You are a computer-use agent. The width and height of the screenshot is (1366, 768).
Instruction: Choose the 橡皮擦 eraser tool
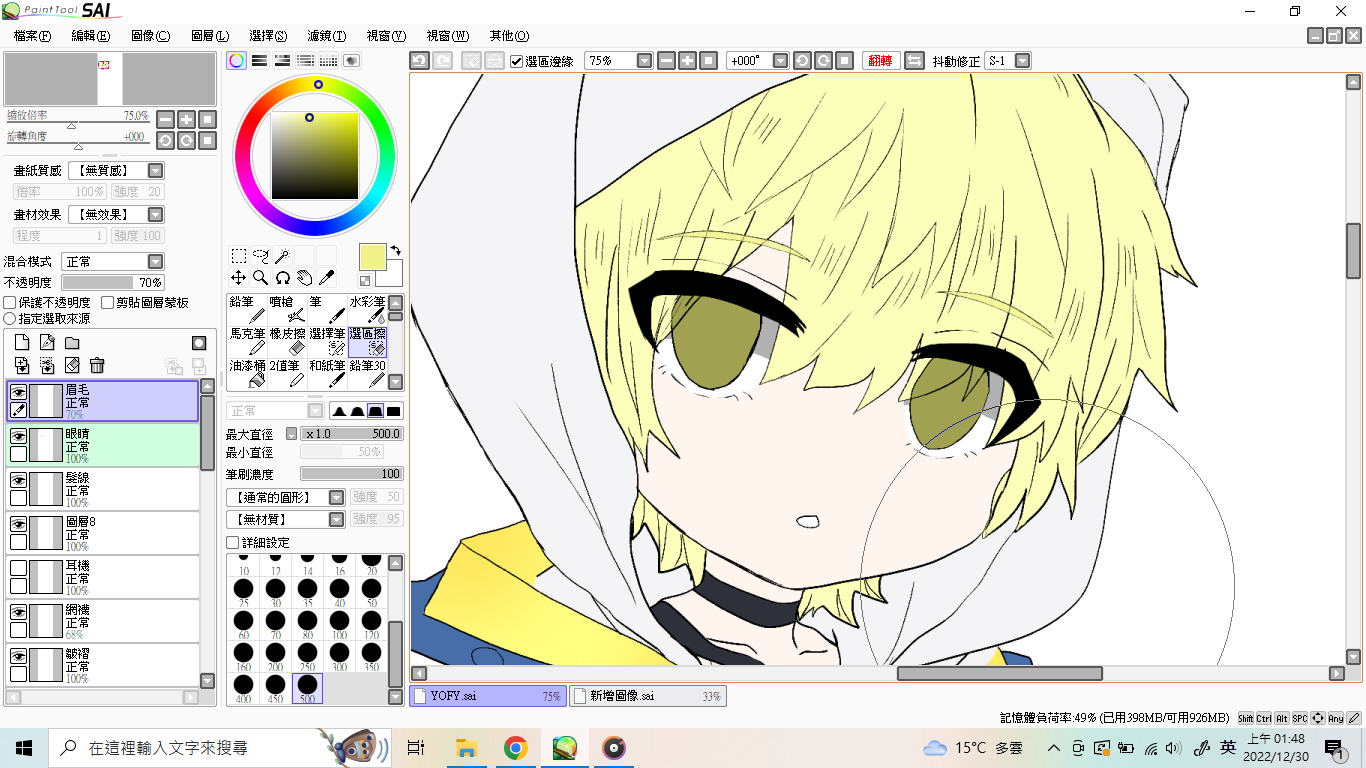point(287,342)
